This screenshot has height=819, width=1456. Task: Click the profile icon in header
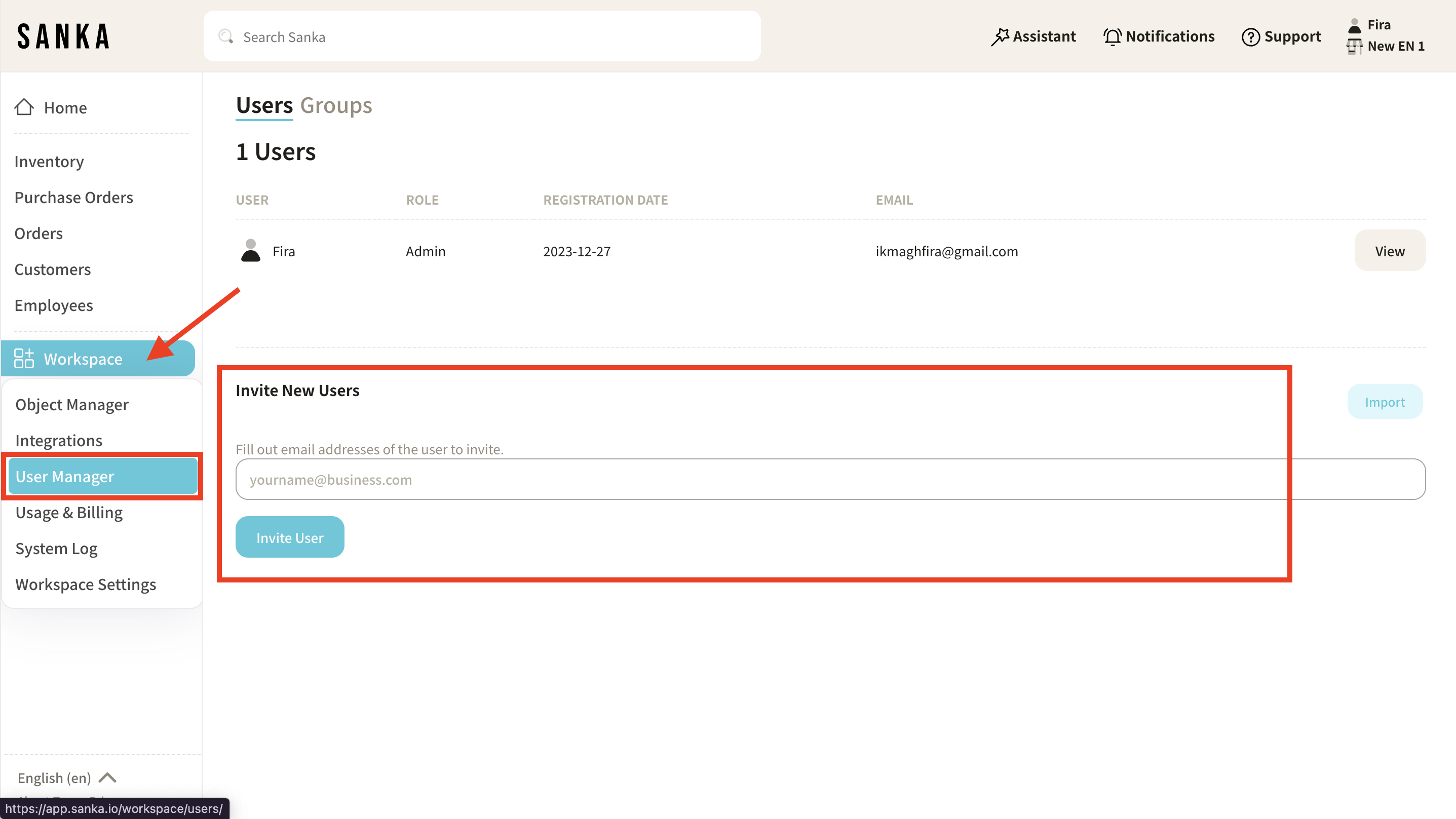pyautogui.click(x=1354, y=25)
